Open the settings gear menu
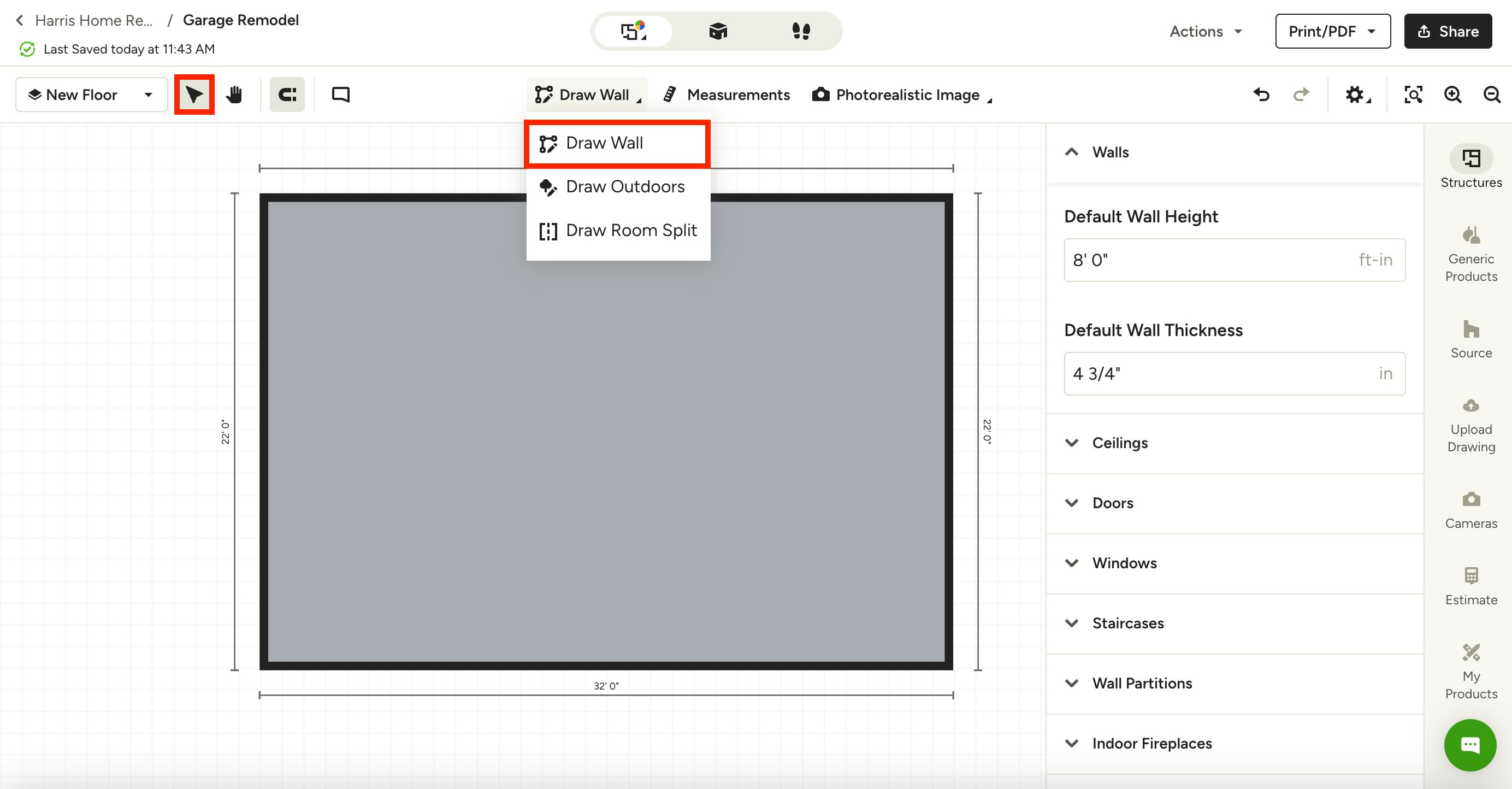This screenshot has height=789, width=1512. [x=1357, y=95]
